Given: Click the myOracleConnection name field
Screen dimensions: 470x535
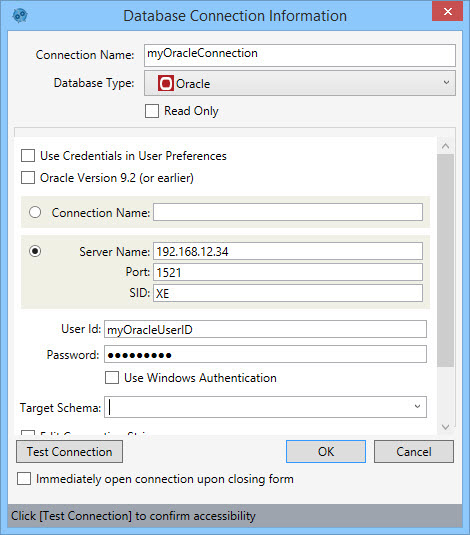Looking at the screenshot, I should click(x=300, y=55).
